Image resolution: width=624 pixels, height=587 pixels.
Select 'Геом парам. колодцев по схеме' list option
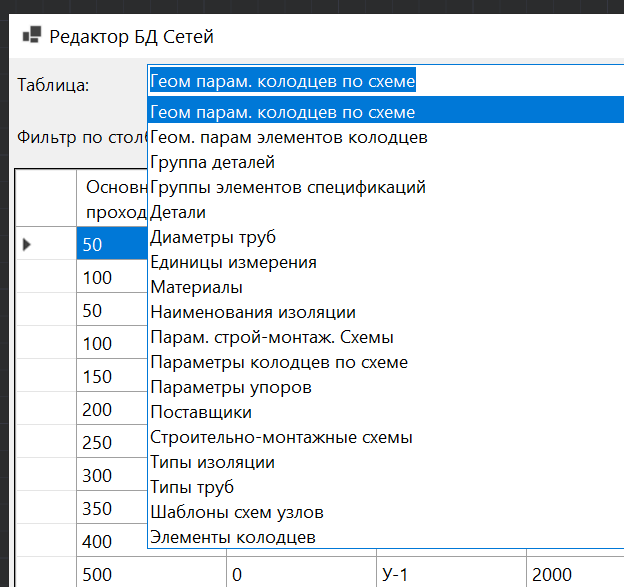point(283,112)
